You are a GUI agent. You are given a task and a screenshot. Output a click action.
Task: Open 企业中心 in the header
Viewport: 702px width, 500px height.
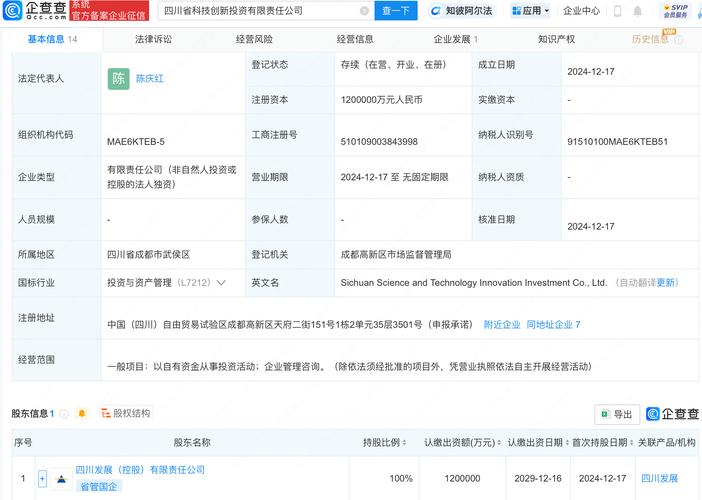[581, 11]
